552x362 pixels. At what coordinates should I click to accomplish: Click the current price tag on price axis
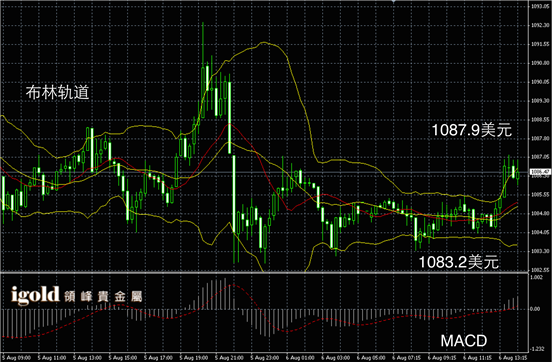click(540, 172)
